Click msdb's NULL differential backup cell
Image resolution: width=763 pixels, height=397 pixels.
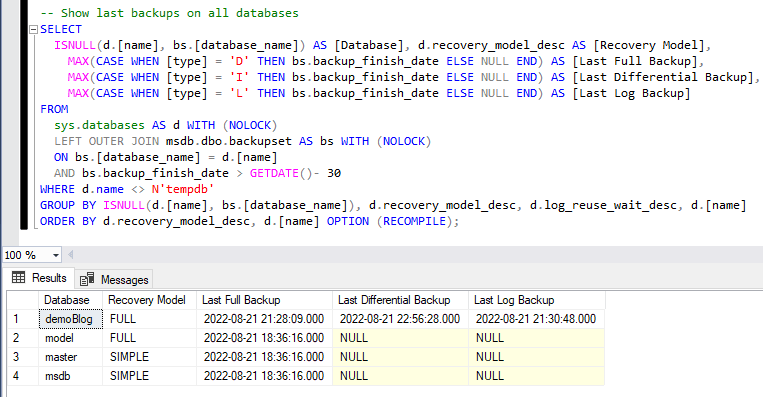pos(400,376)
